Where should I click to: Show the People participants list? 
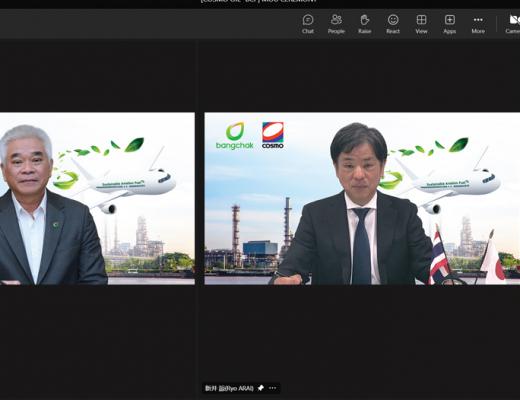point(336,24)
